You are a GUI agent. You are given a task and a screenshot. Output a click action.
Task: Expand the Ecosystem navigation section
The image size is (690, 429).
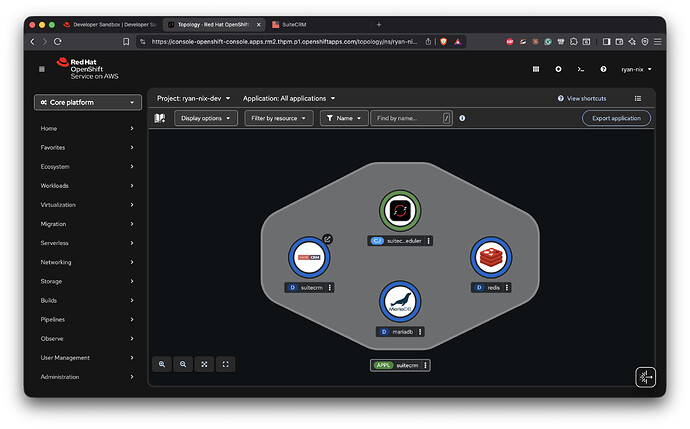coord(87,167)
